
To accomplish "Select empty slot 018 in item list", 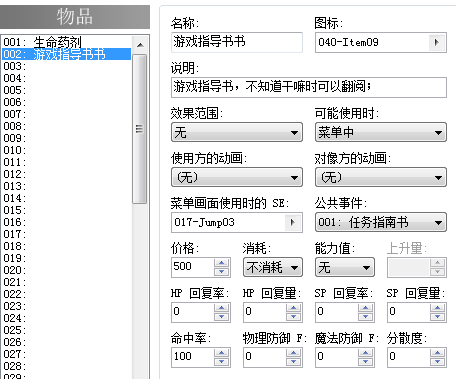I will click(x=66, y=246).
